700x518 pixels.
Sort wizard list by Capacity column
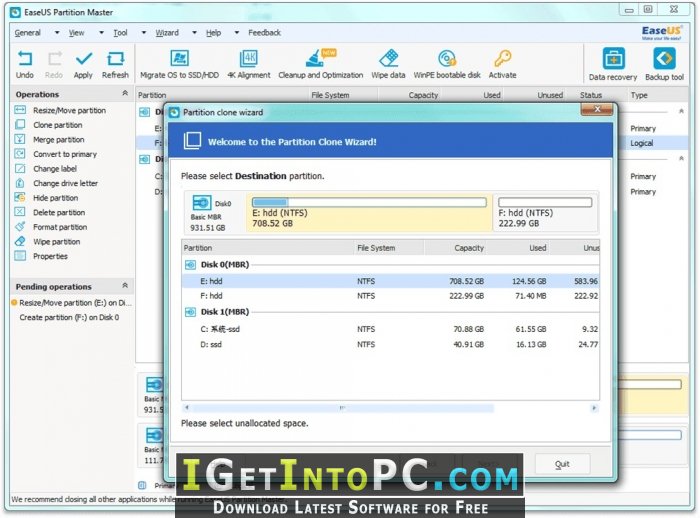tap(455, 248)
